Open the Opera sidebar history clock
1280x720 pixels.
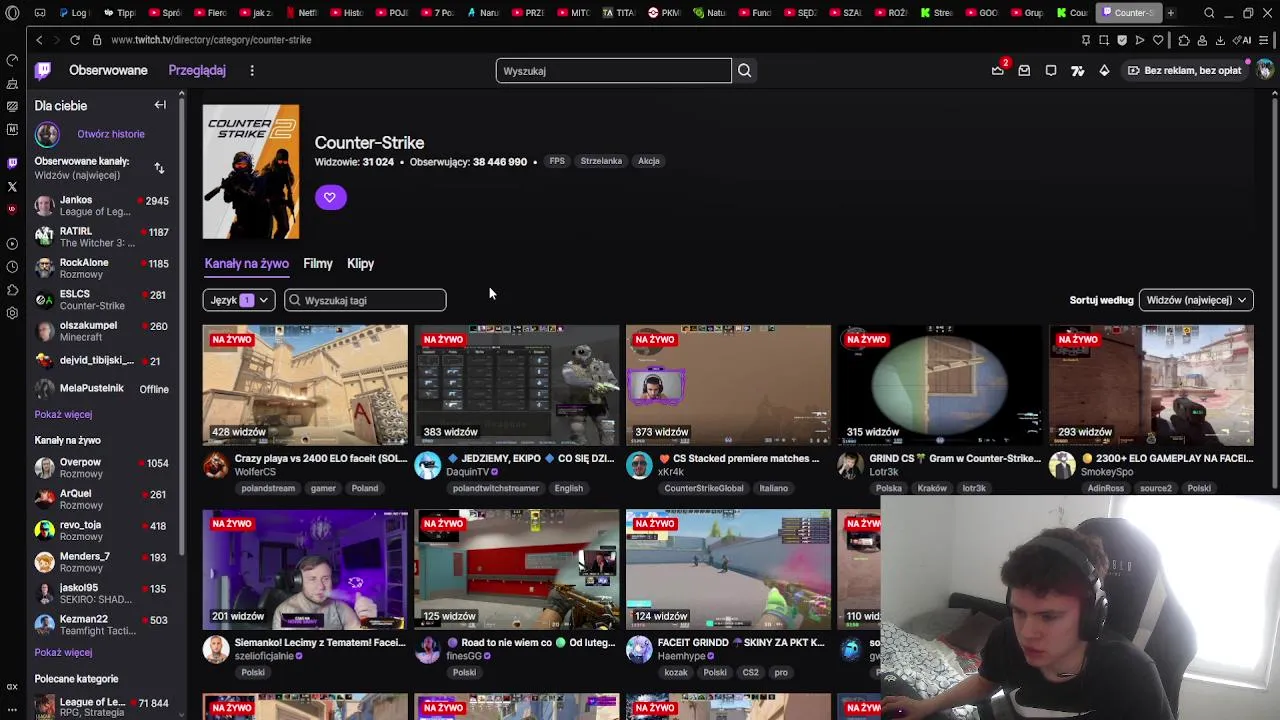point(12,267)
